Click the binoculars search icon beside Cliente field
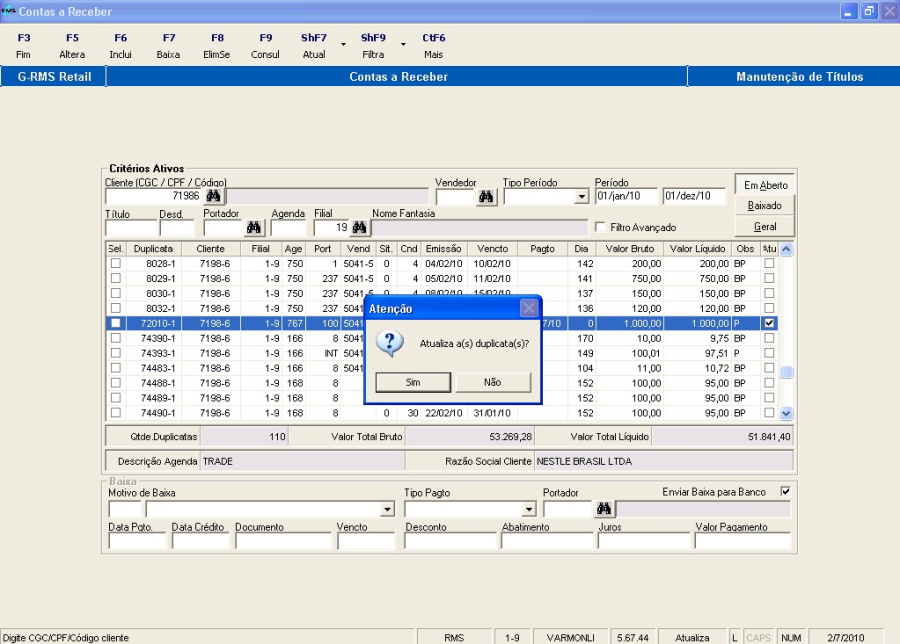 213,197
